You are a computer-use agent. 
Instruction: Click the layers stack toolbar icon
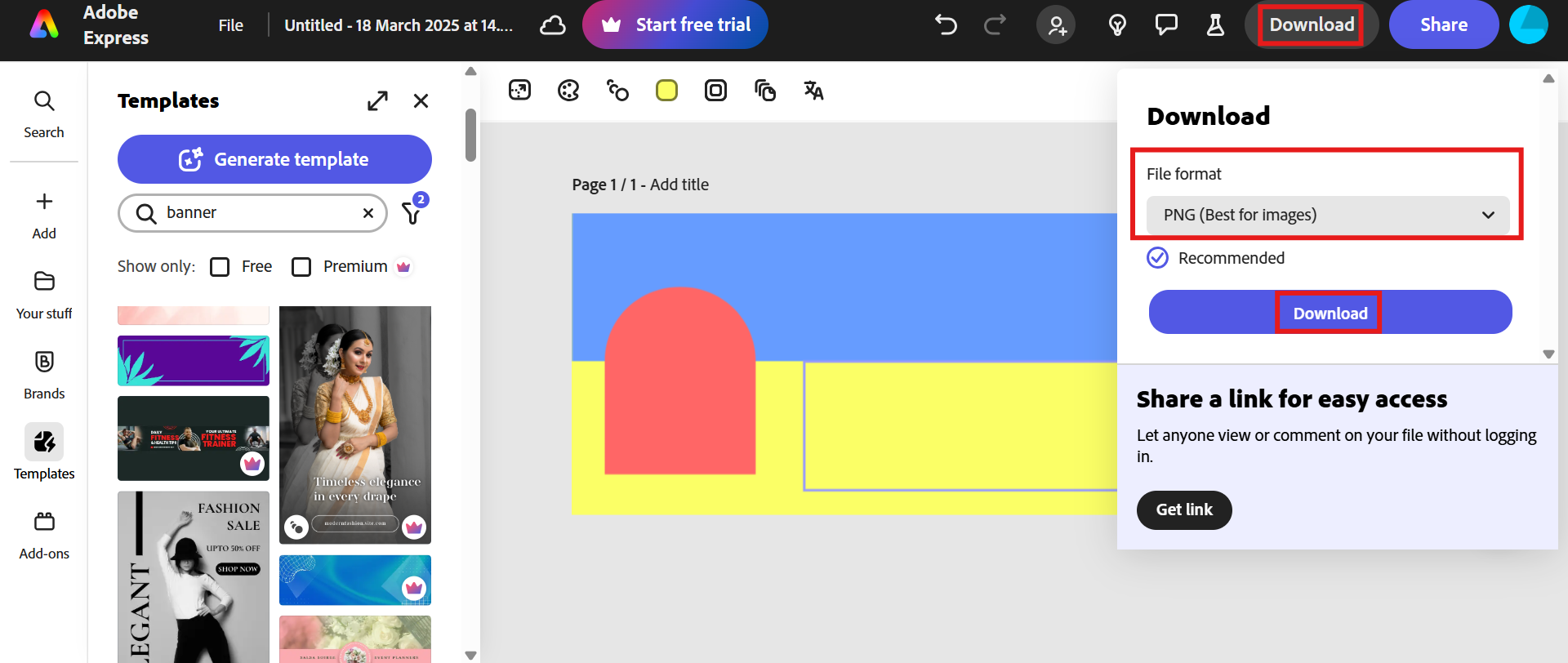764,90
